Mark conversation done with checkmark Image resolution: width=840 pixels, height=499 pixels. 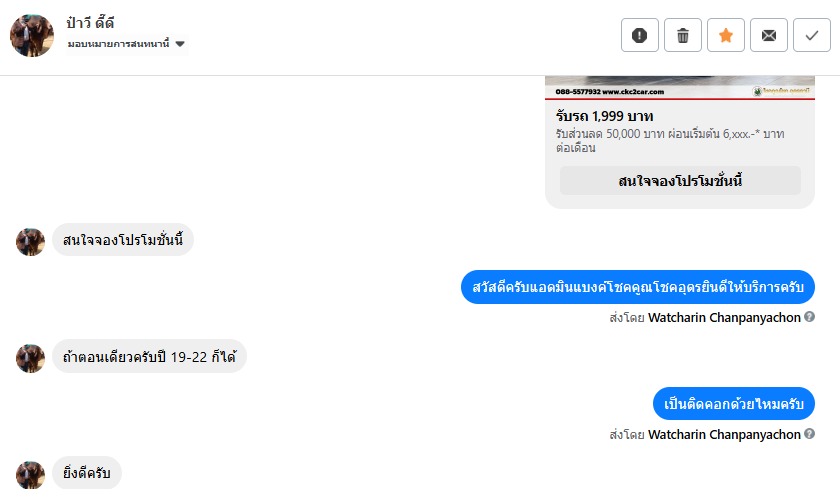(x=811, y=35)
